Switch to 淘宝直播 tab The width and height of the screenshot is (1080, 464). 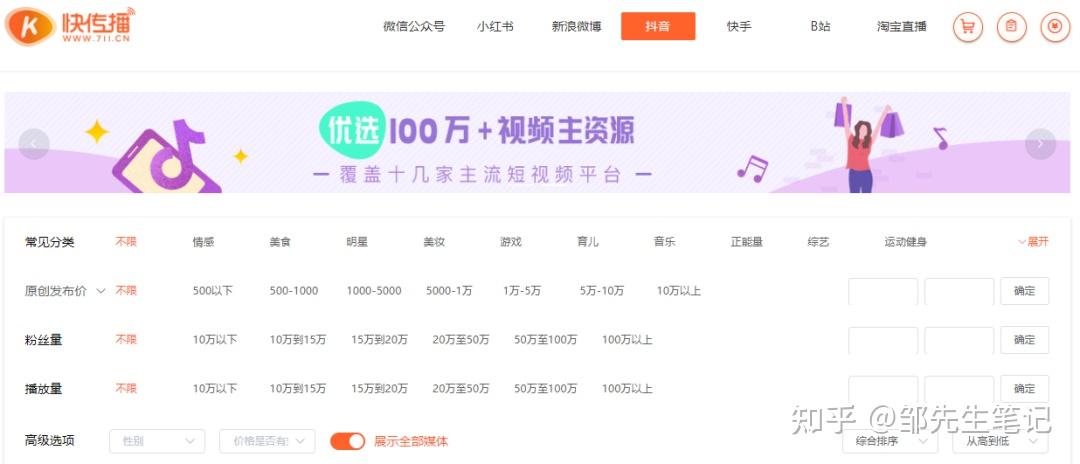coord(902,27)
